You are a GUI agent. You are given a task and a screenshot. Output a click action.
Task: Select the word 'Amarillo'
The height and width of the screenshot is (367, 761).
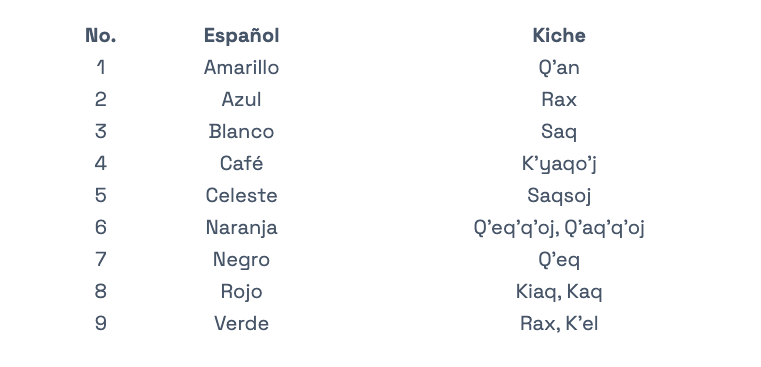click(241, 67)
